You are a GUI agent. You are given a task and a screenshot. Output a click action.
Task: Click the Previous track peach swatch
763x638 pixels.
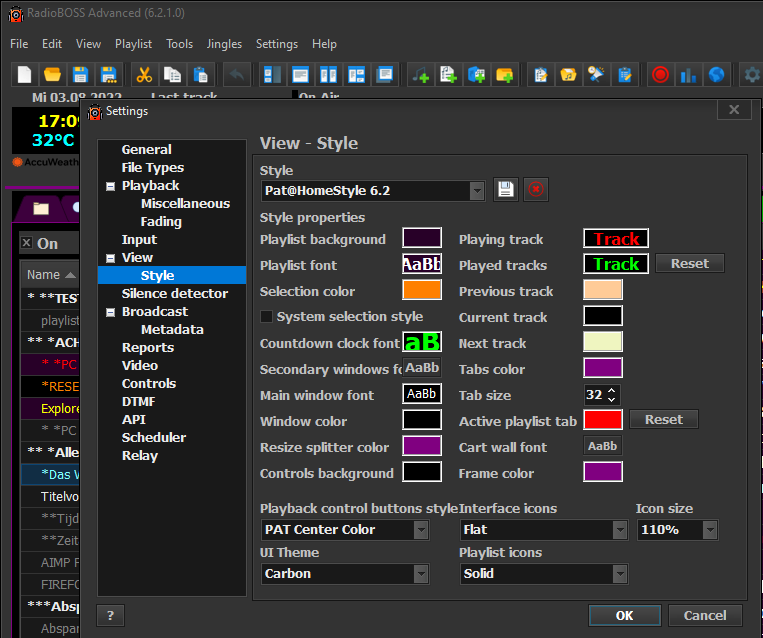point(603,290)
